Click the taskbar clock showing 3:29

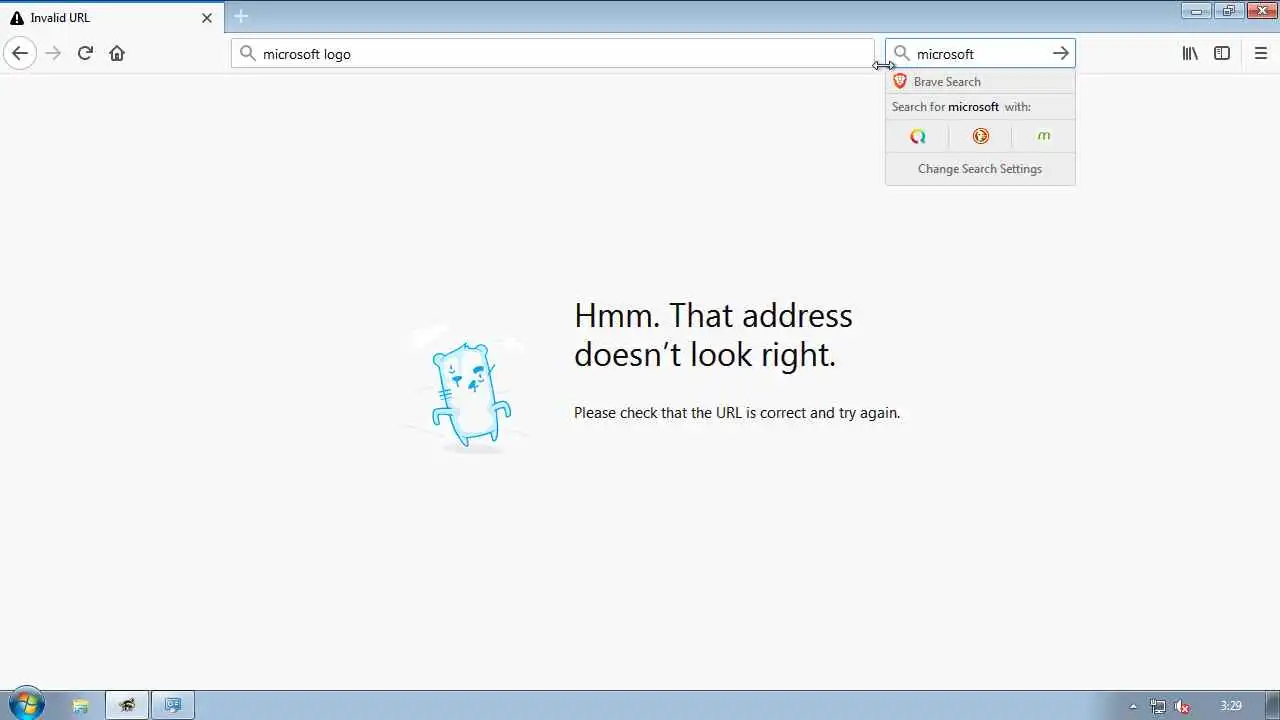click(1231, 706)
